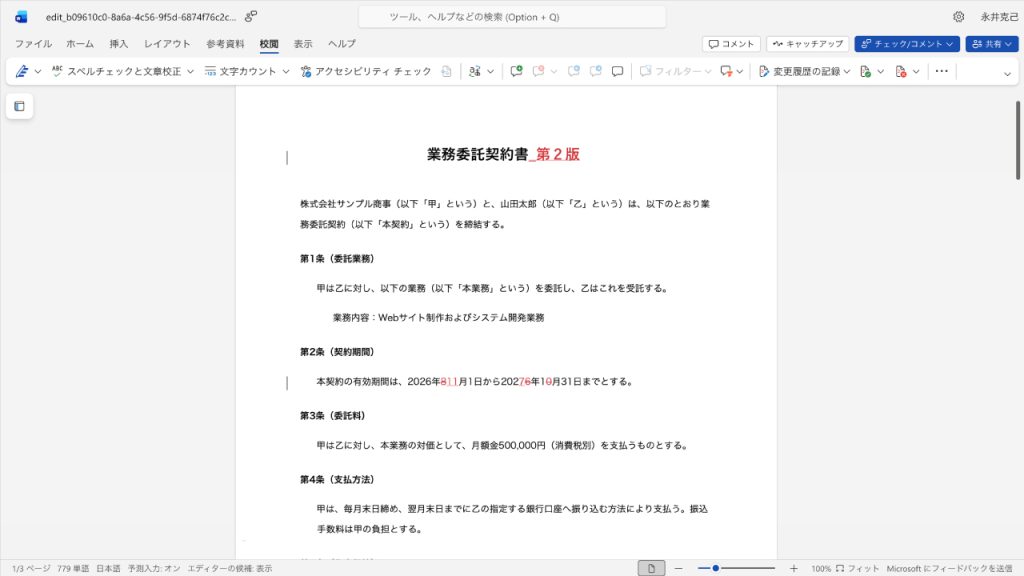Click the キャッチアップ button
This screenshot has height=576, width=1024.
808,44
